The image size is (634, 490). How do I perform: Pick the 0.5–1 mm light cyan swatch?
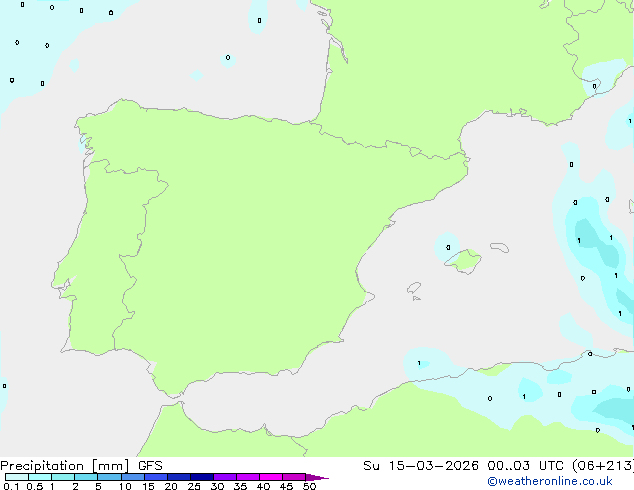click(40, 477)
